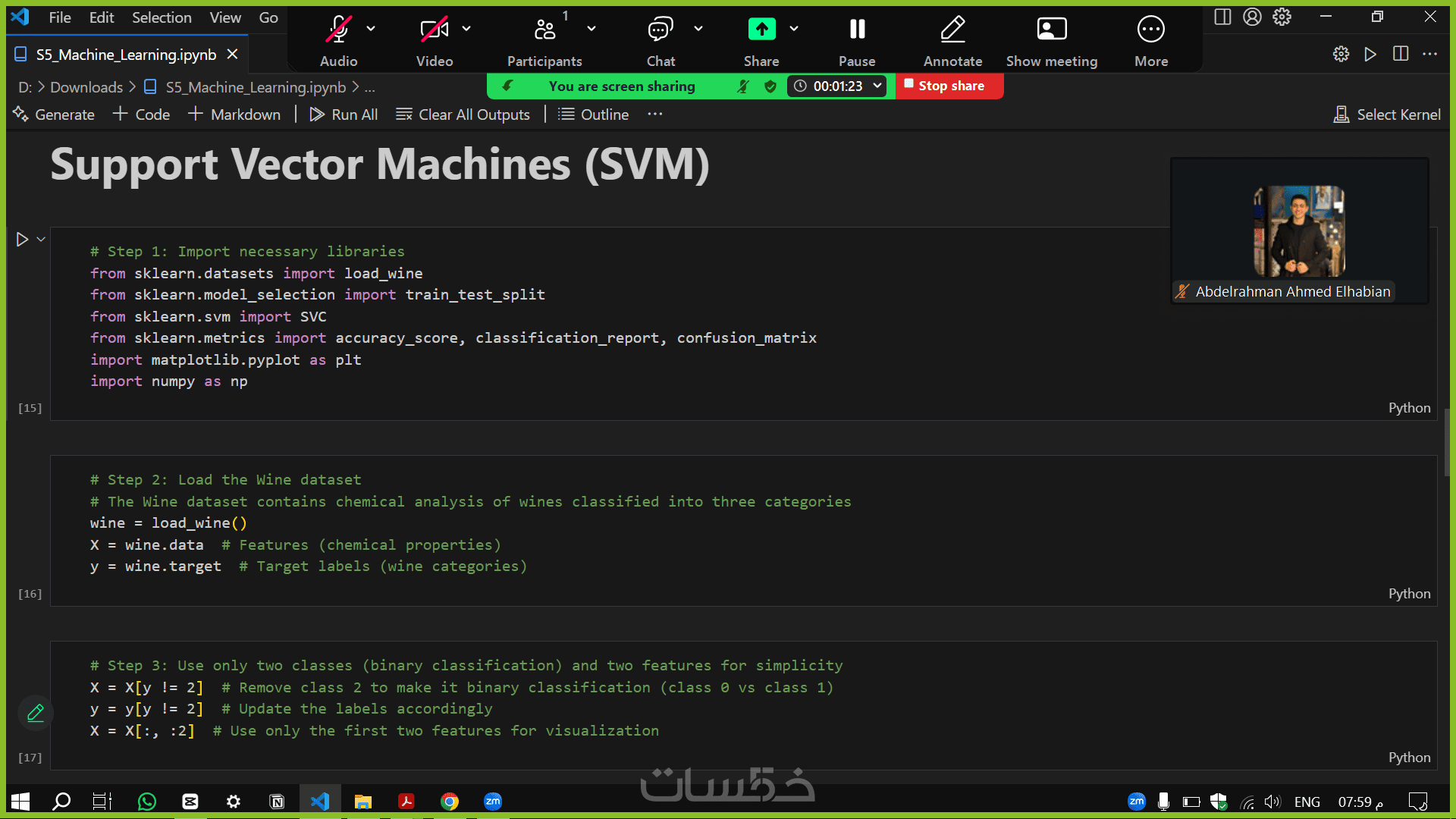
Task: Unmute microphone with Zoom Audio icon
Action: point(338,30)
